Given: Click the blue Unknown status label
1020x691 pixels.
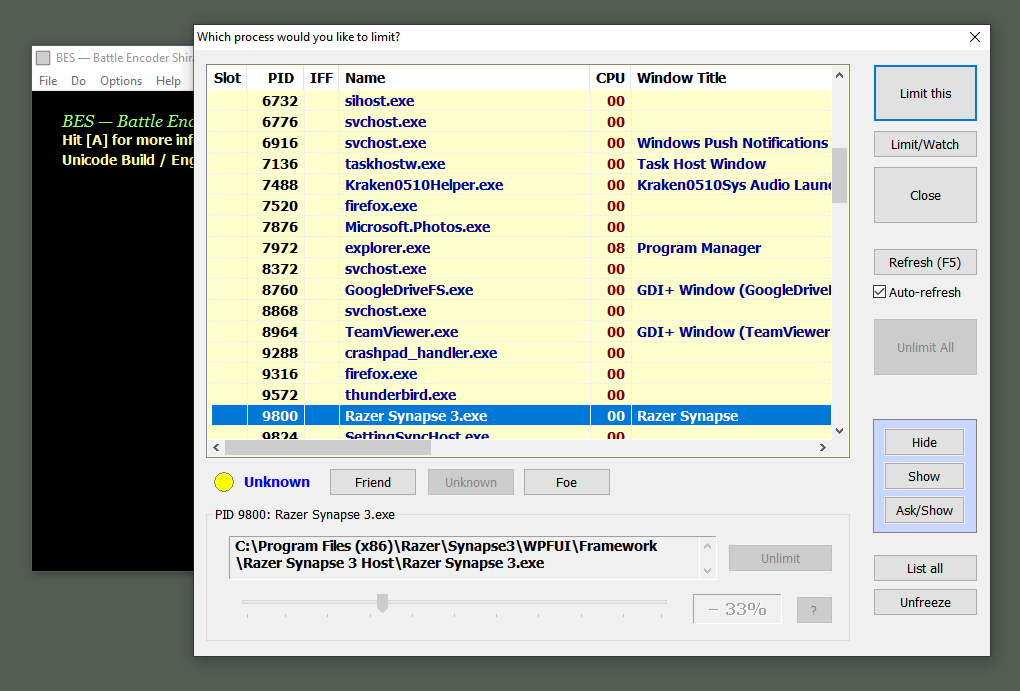Looking at the screenshot, I should (276, 481).
